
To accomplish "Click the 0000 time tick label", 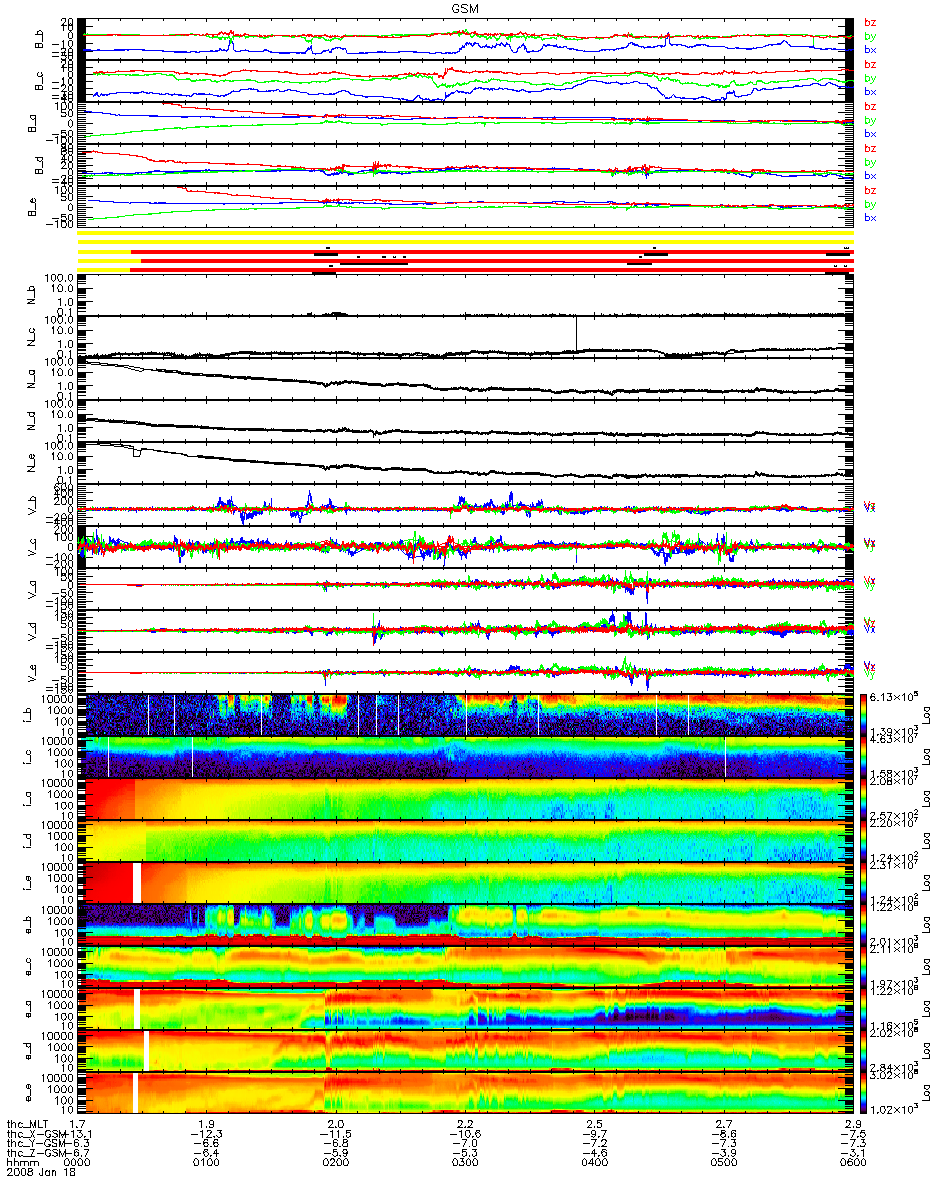I will (79, 1162).
